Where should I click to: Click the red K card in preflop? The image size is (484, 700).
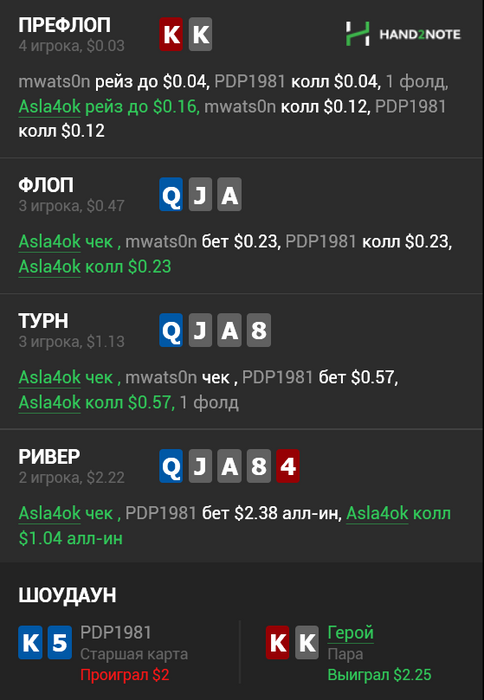point(171,34)
